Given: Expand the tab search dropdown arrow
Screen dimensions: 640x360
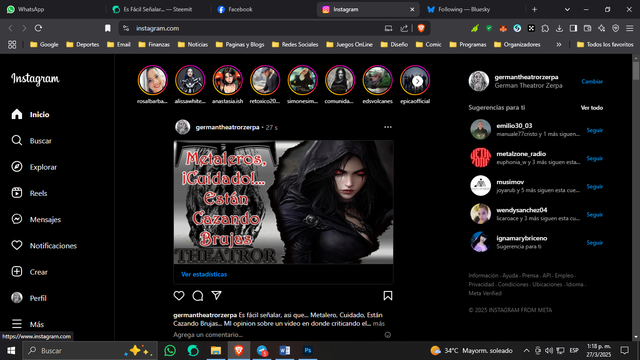Looking at the screenshot, I should coord(567,9).
